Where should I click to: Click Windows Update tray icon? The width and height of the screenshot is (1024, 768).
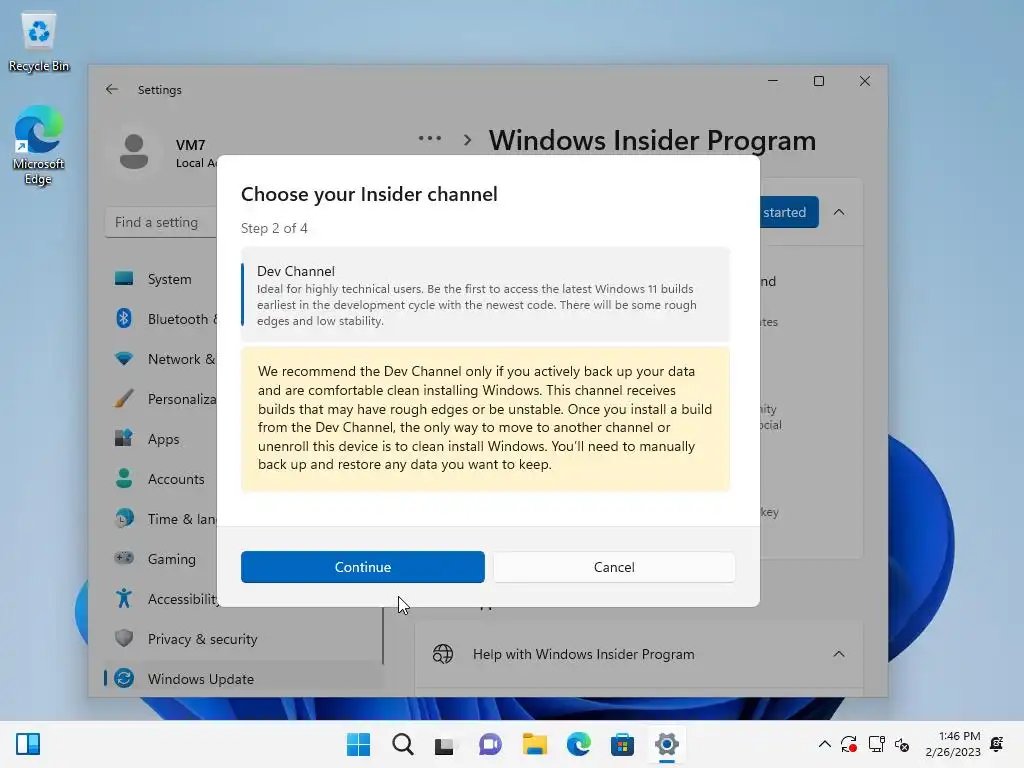click(849, 744)
